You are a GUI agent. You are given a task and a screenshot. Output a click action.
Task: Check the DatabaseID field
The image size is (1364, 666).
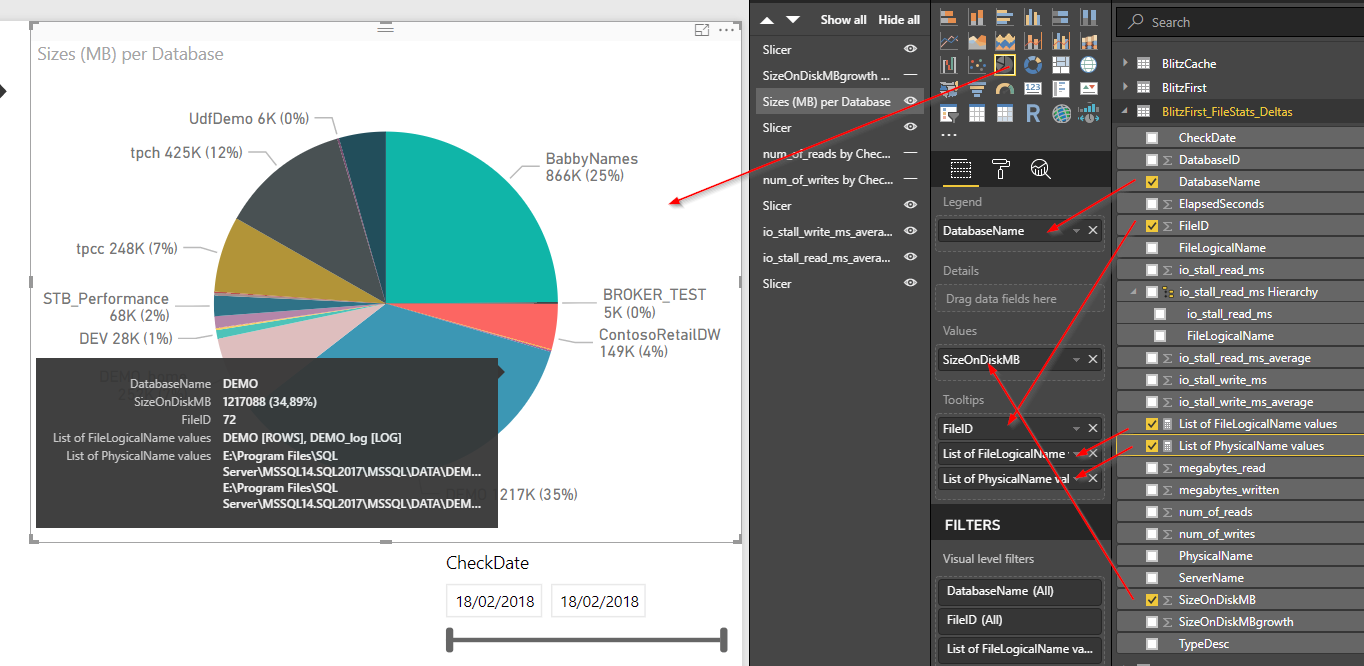pyautogui.click(x=1152, y=160)
